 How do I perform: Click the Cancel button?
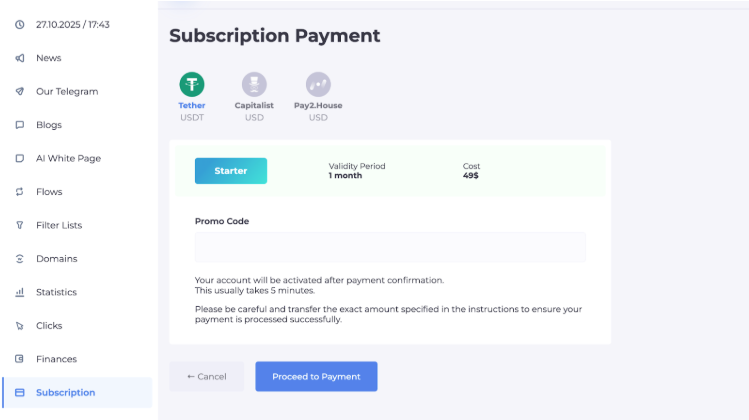(x=207, y=376)
